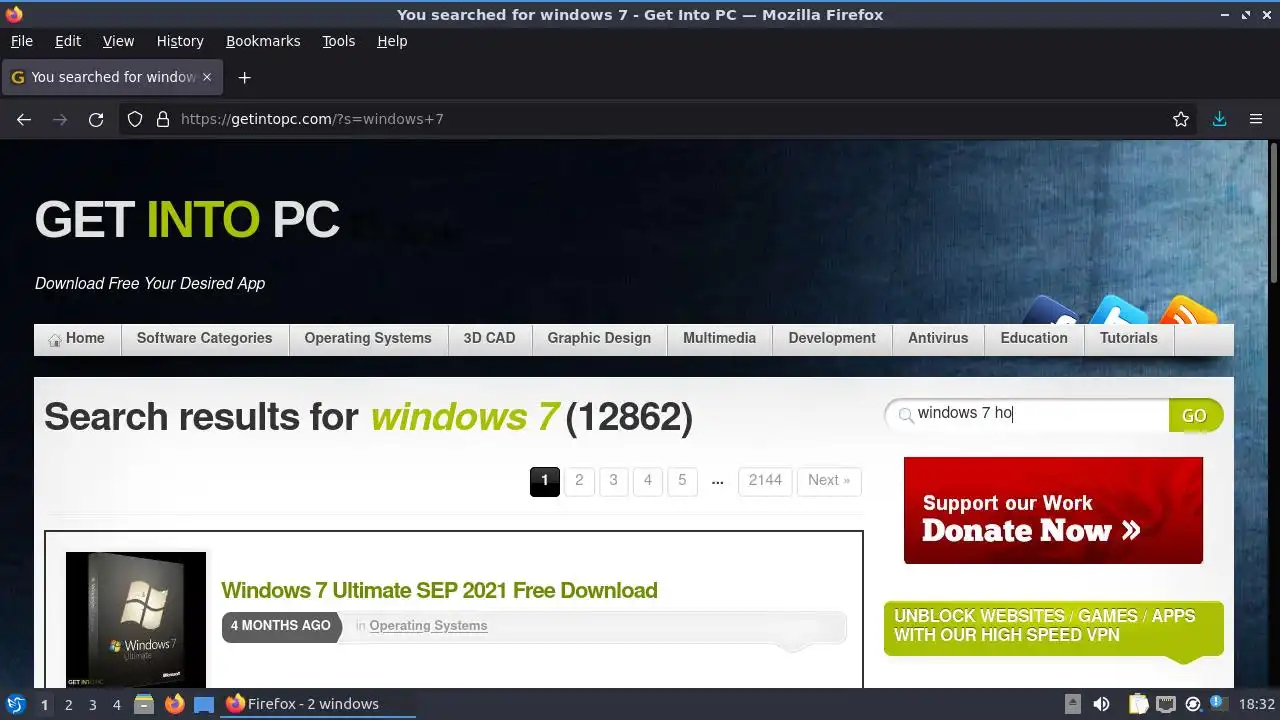Click the magnifier icon in search box
1280x720 pixels.
pos(906,415)
